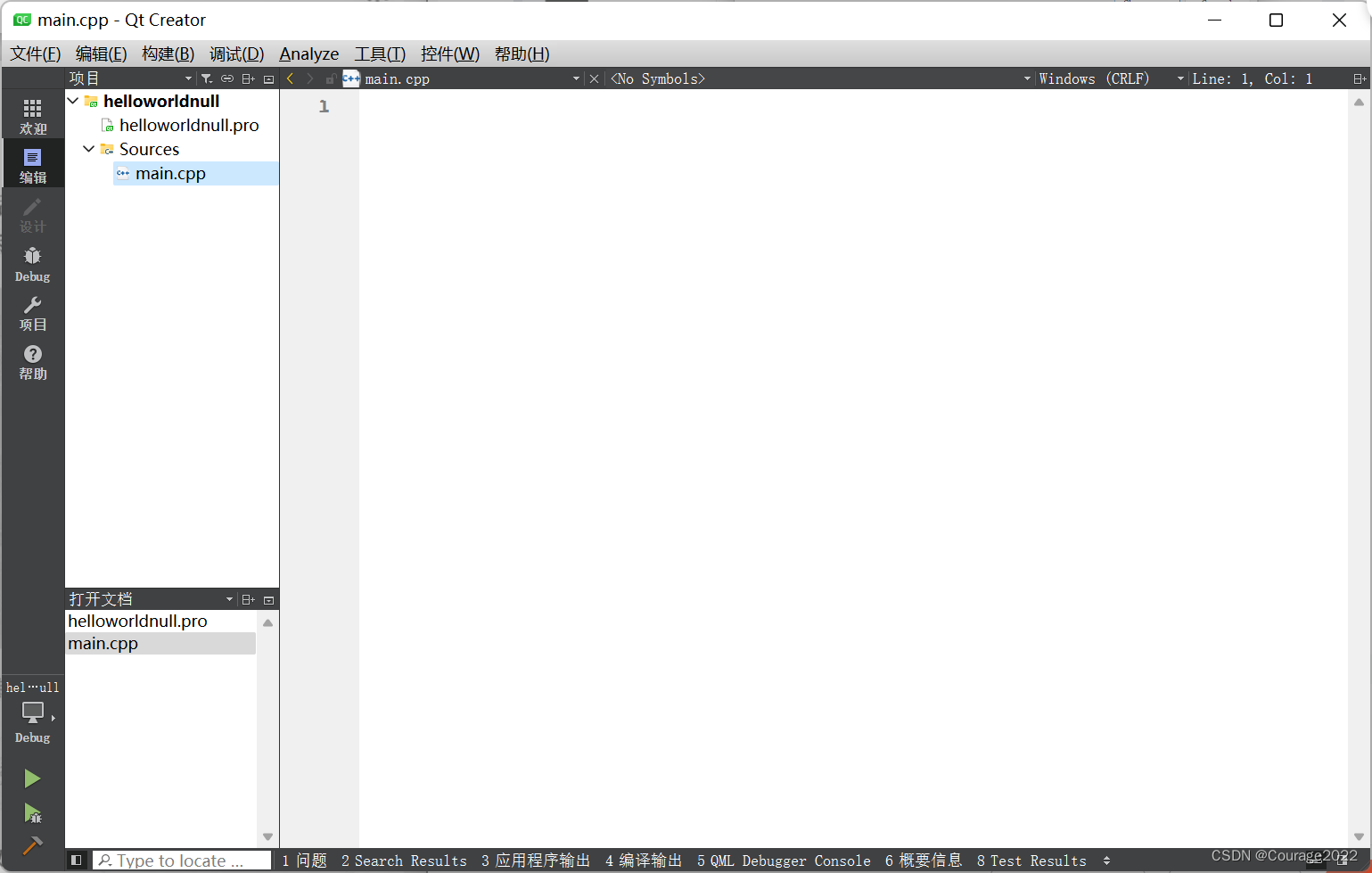Toggle the right sidebar button at the bottom

(1343, 861)
